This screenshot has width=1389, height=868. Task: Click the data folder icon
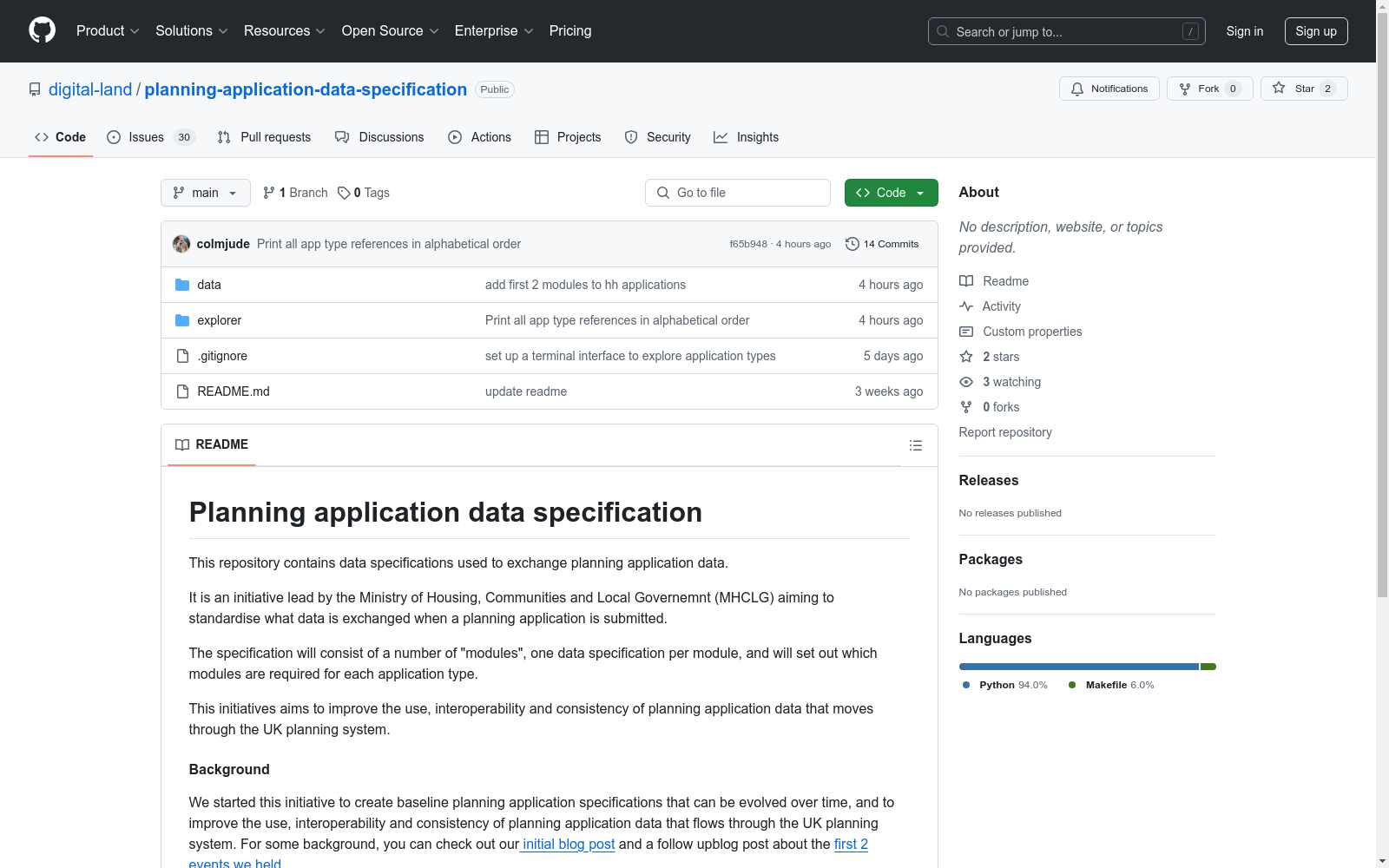pyautogui.click(x=182, y=285)
